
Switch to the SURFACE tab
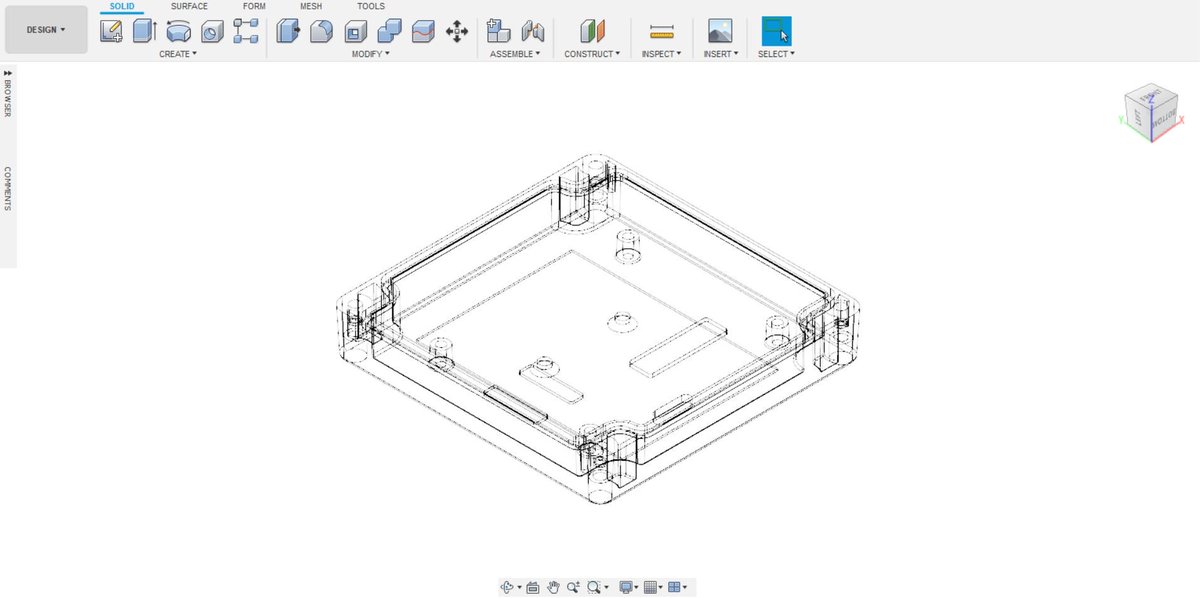pyautogui.click(x=189, y=6)
